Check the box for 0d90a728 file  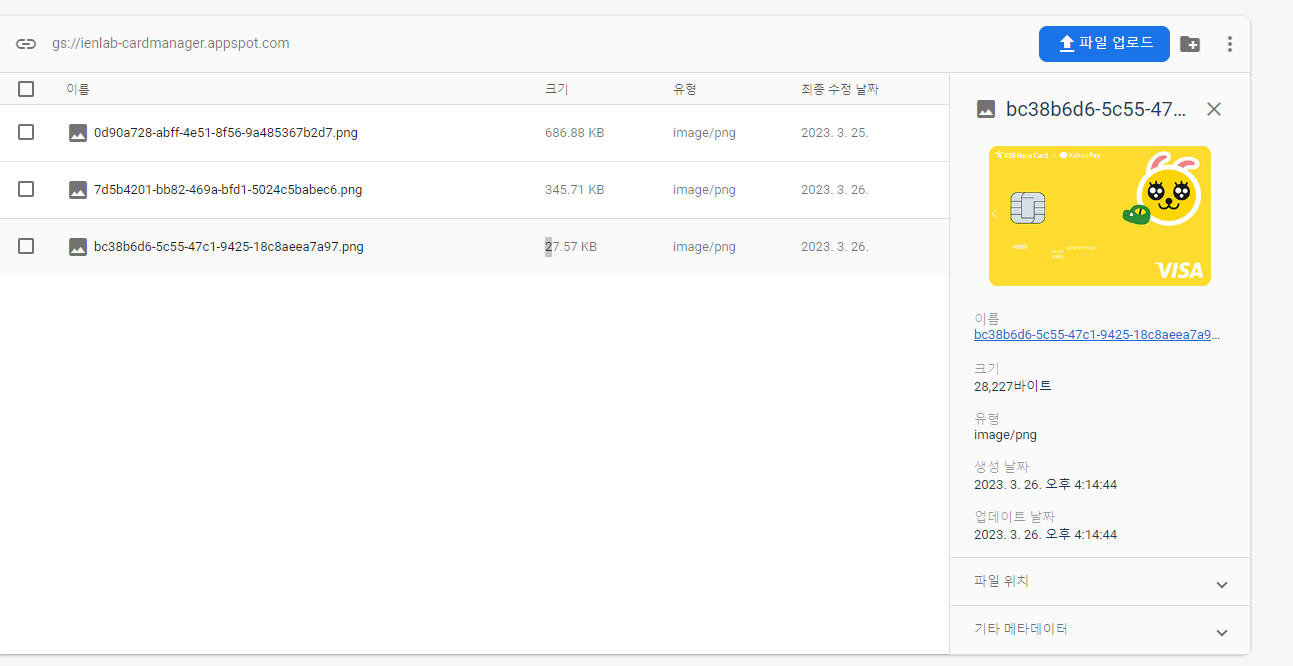coord(26,132)
